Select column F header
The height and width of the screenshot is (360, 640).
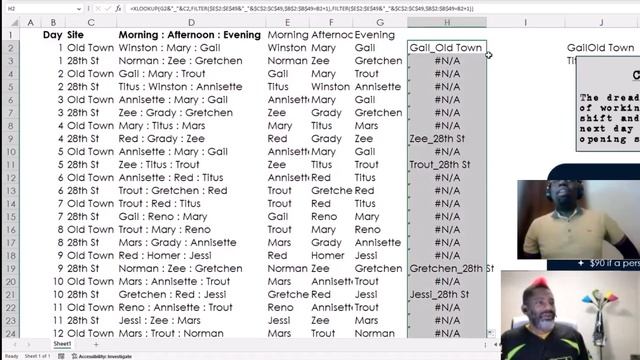[x=331, y=22]
